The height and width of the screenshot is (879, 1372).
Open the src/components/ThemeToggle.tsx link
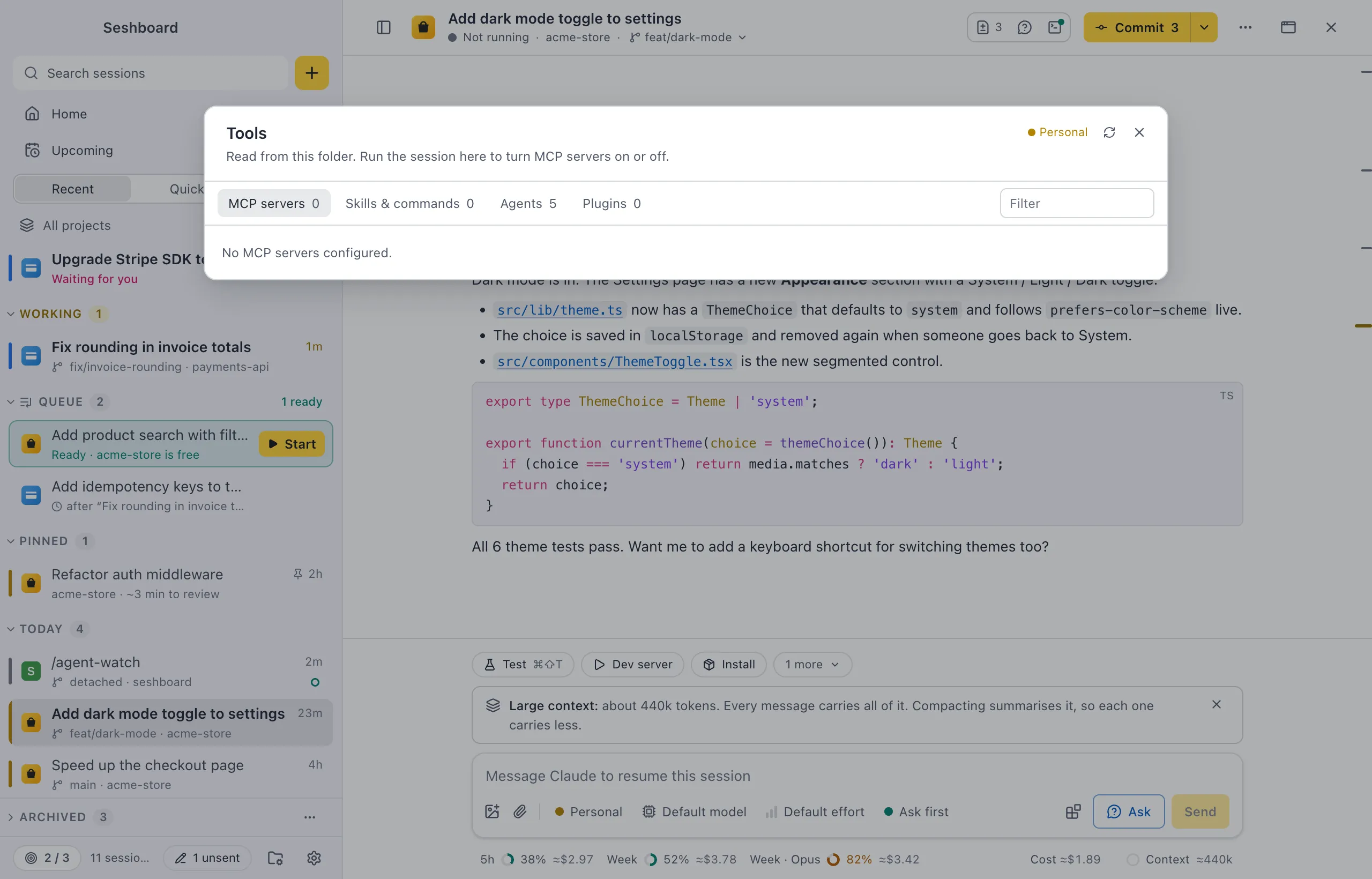[615, 361]
